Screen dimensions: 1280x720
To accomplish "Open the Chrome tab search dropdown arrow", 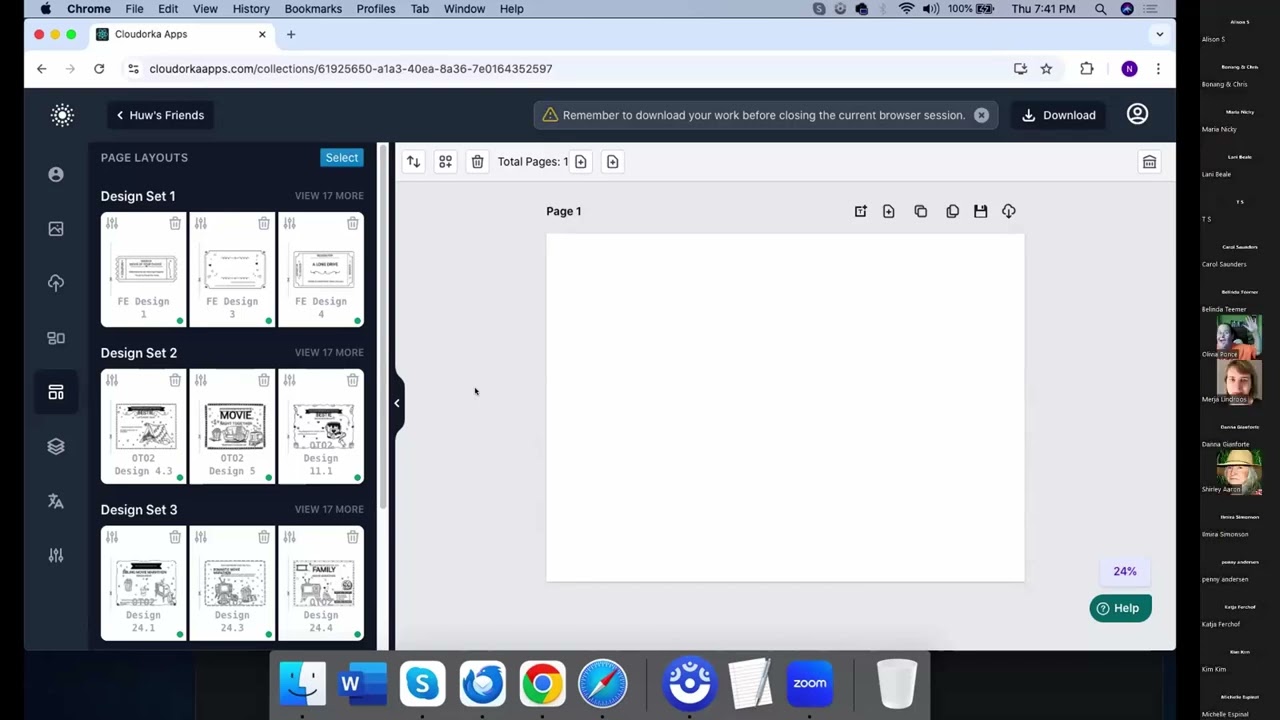I will [1159, 34].
